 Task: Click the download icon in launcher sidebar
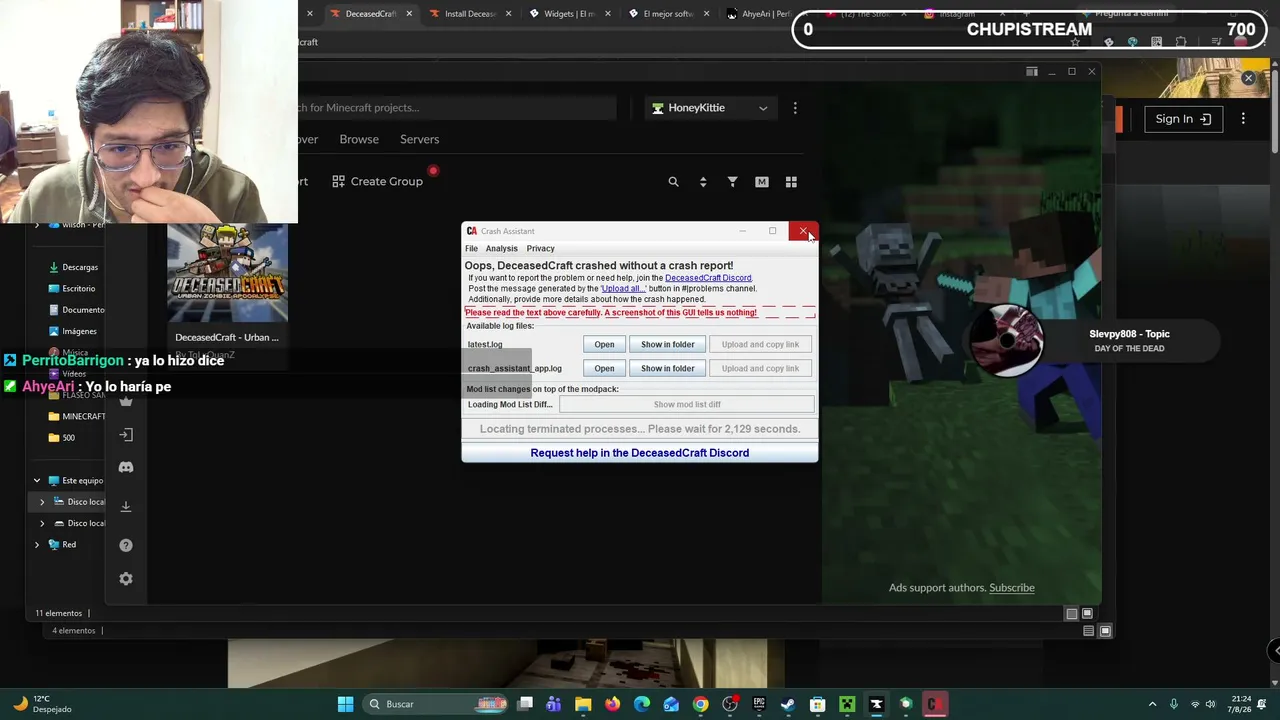(x=126, y=506)
